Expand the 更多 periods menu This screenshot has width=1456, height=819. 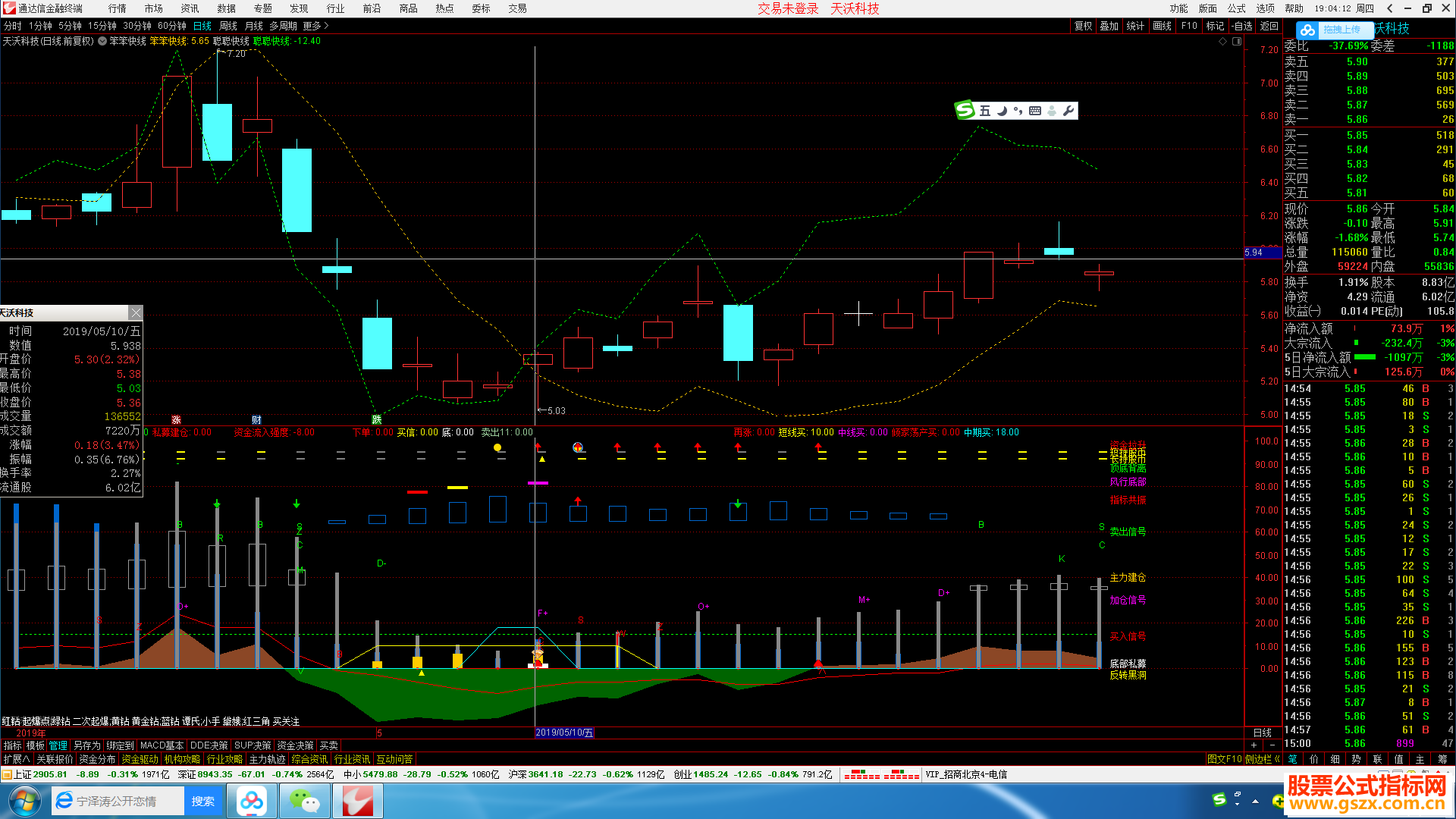[315, 26]
